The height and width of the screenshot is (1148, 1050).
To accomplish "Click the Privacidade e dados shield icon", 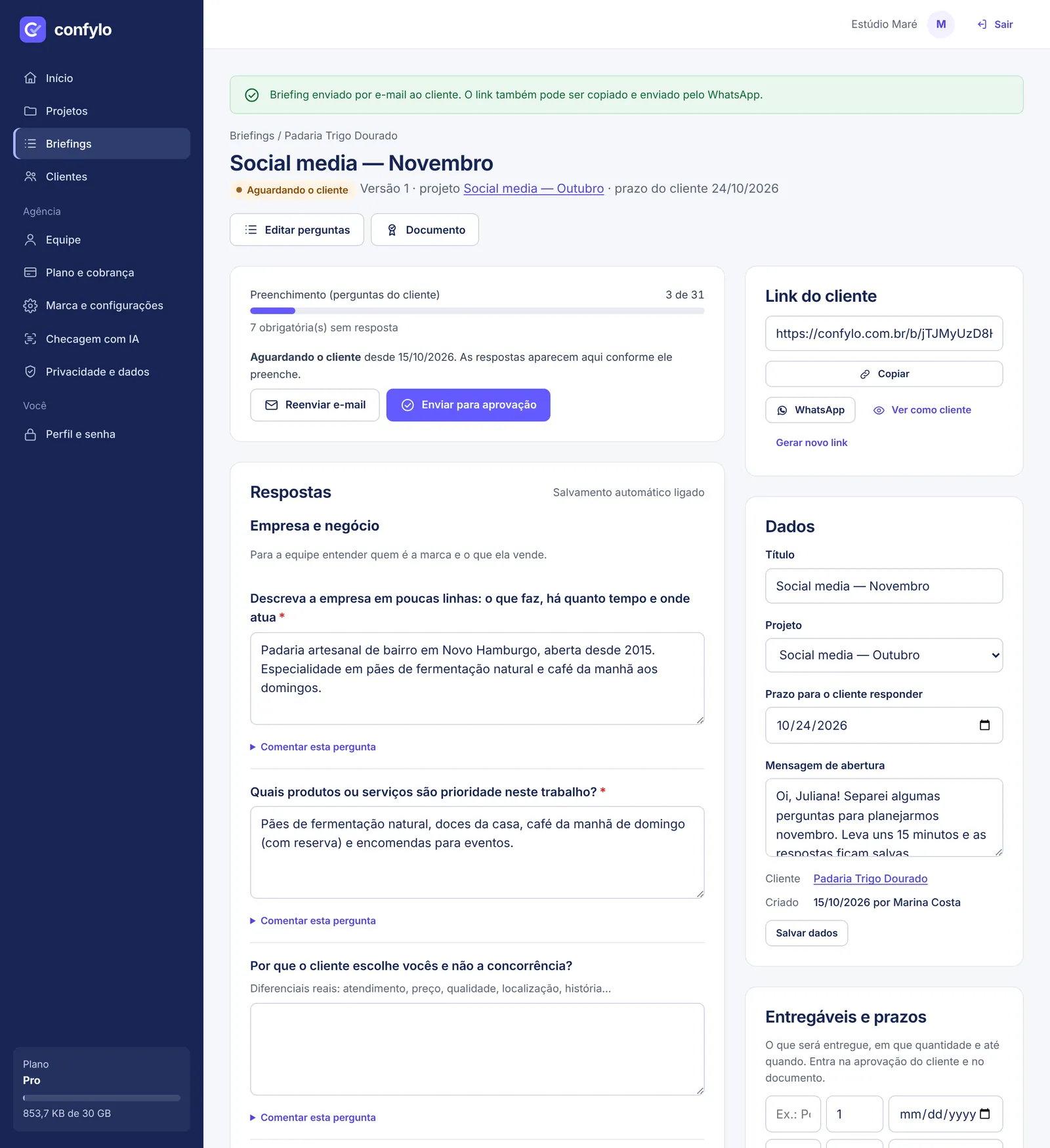I will point(30,372).
